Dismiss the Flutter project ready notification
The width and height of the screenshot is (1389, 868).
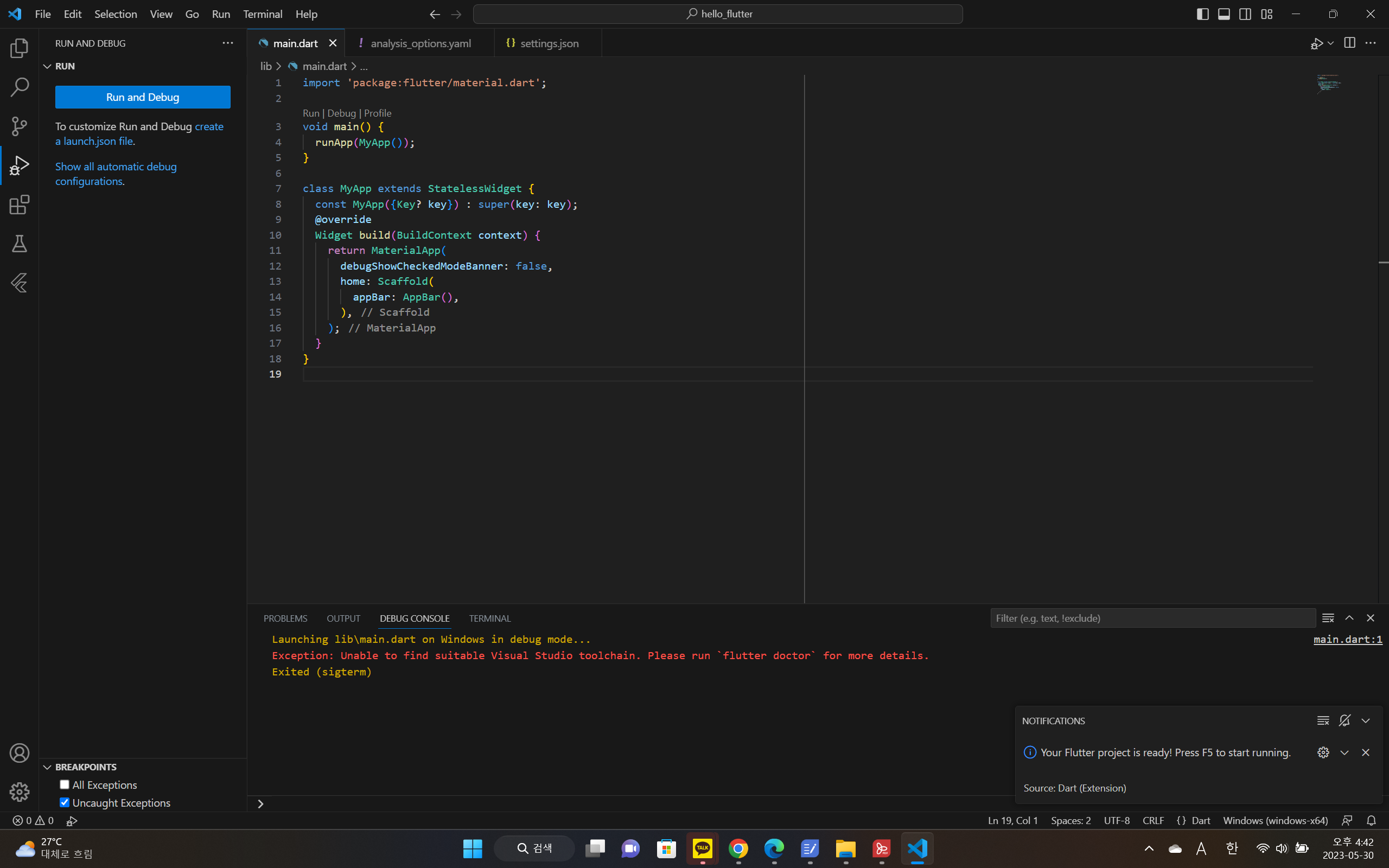1366,752
